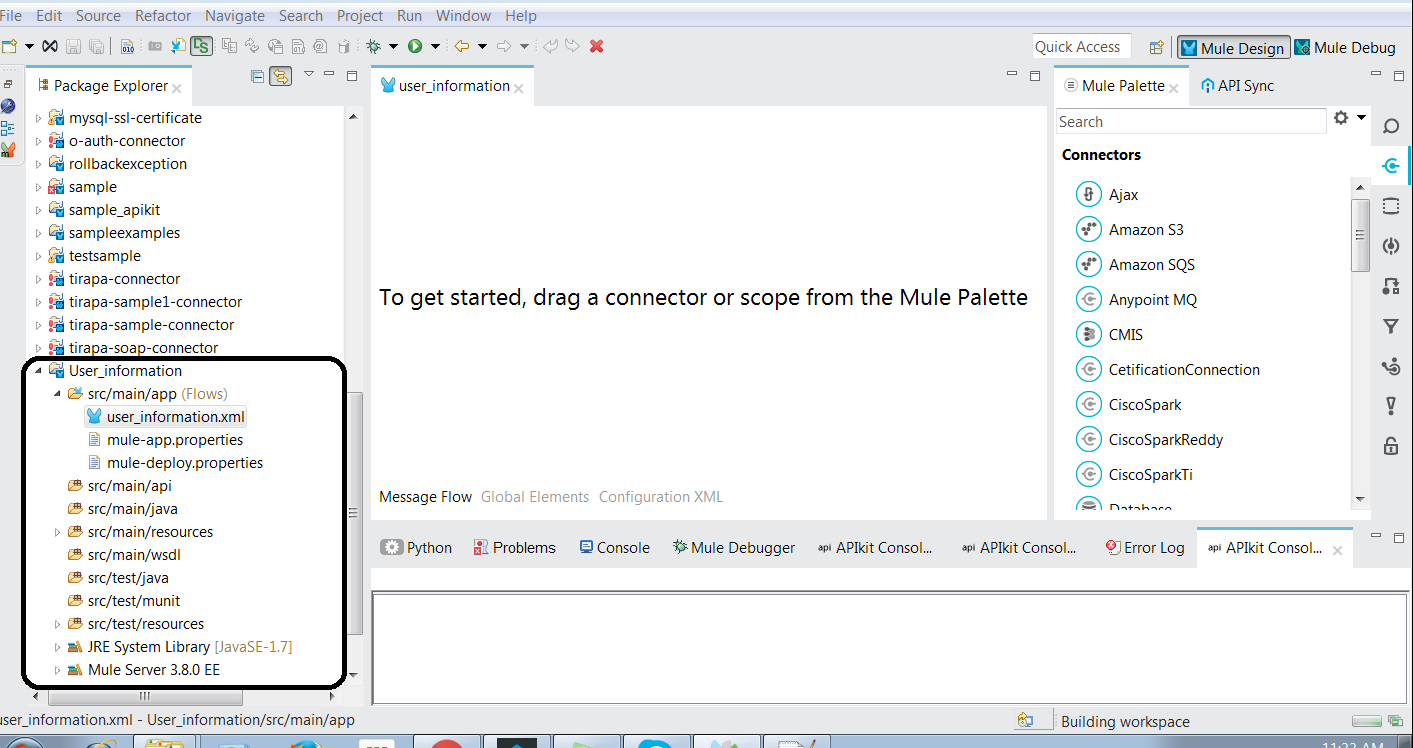Expand the sample_apikit project
Viewport: 1413px width, 748px height.
pyautogui.click(x=39, y=210)
